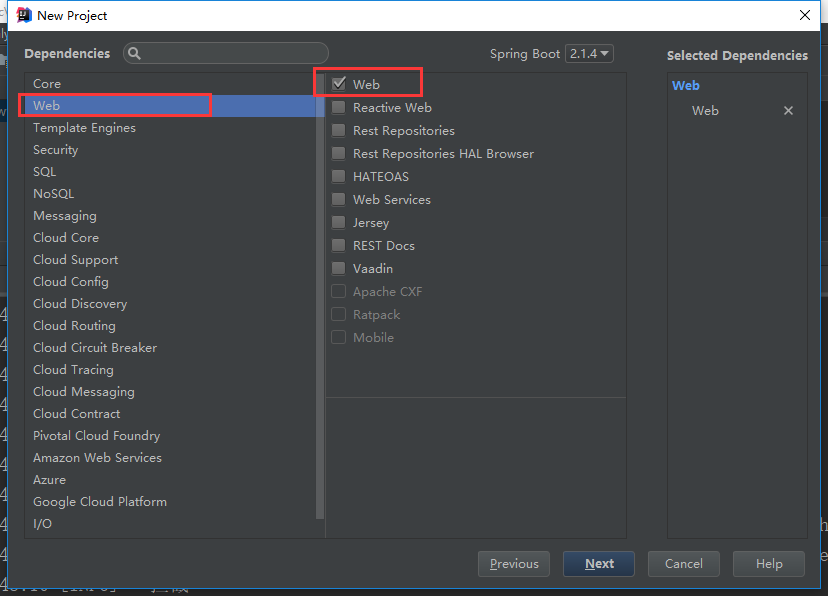Open Help for the dialog
The image size is (828, 596).
click(x=768, y=564)
